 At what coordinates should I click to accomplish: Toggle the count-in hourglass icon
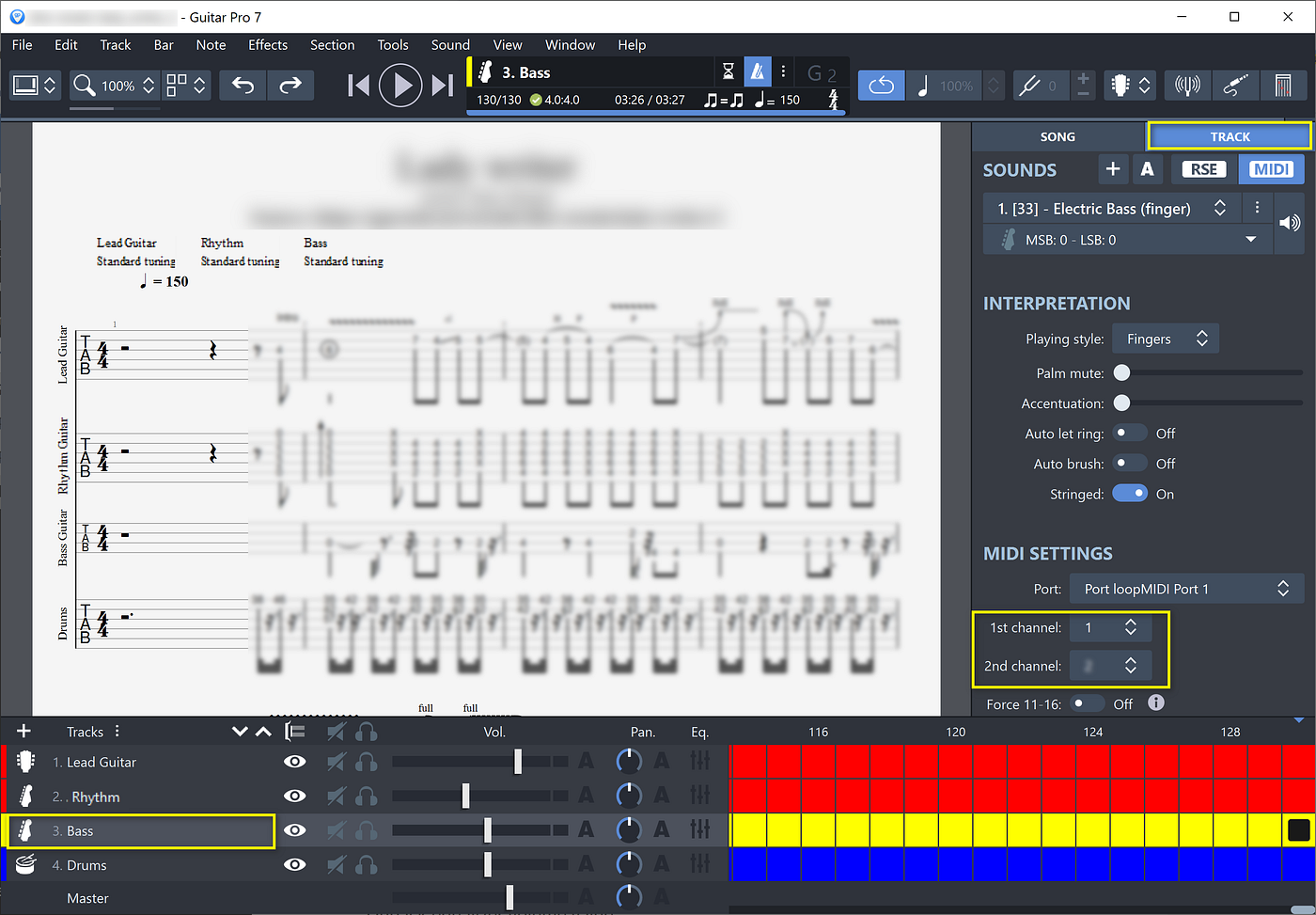[728, 71]
